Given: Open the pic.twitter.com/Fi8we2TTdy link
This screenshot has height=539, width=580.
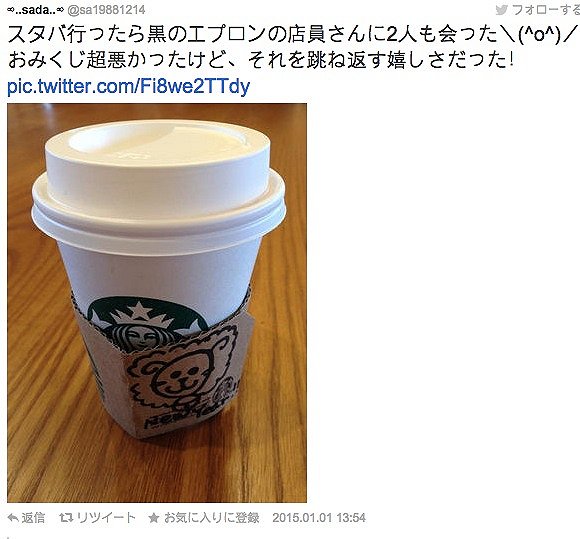Looking at the screenshot, I should click(x=129, y=87).
